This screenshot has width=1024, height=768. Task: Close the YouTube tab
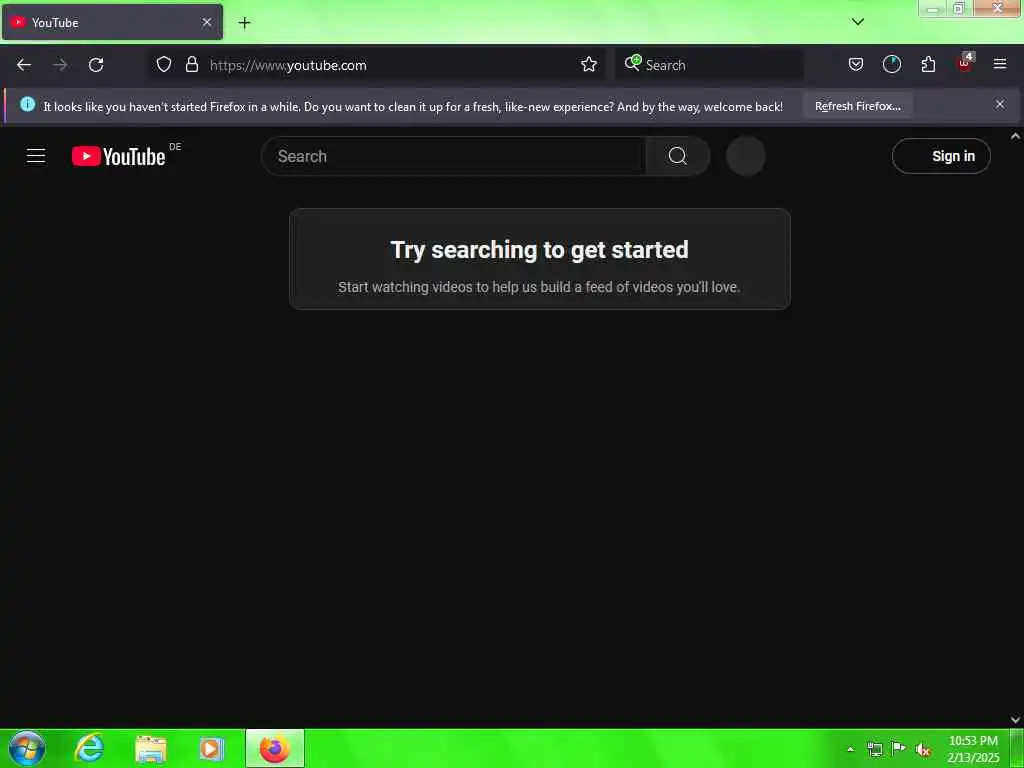(x=207, y=22)
